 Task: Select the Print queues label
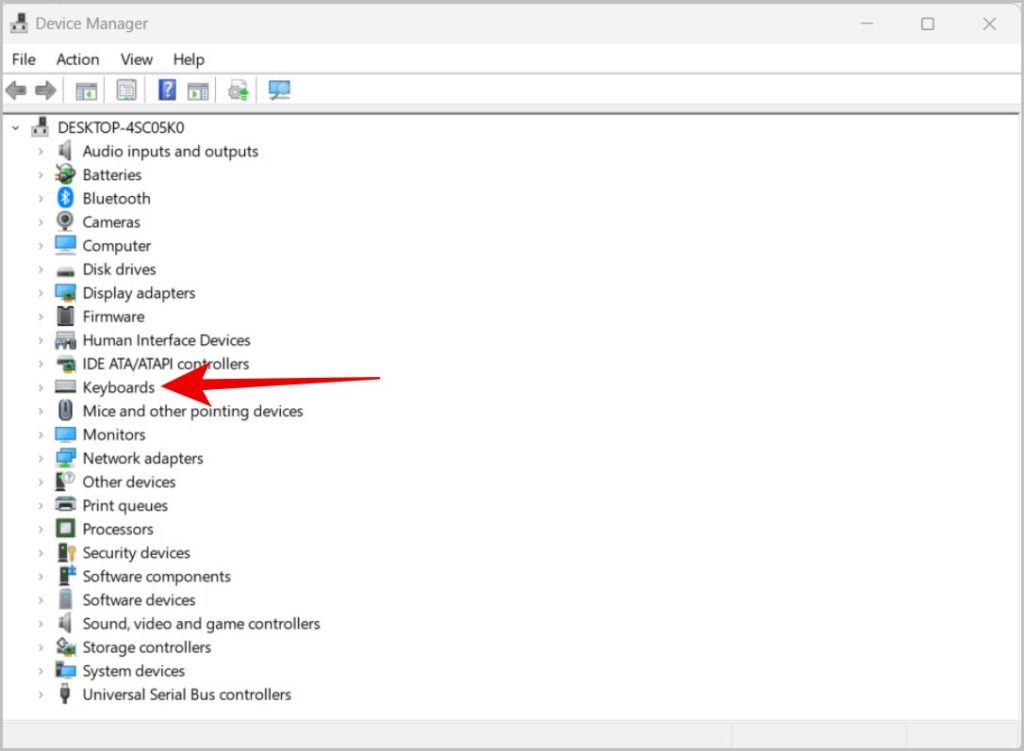[x=125, y=505]
